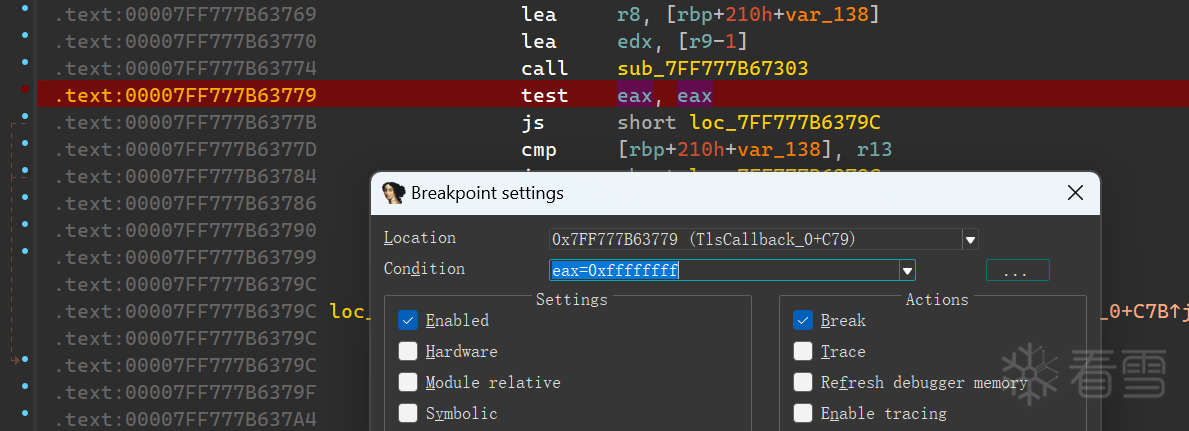This screenshot has width=1189, height=431.
Task: Open the Location dropdown arrow
Action: [x=969, y=240]
